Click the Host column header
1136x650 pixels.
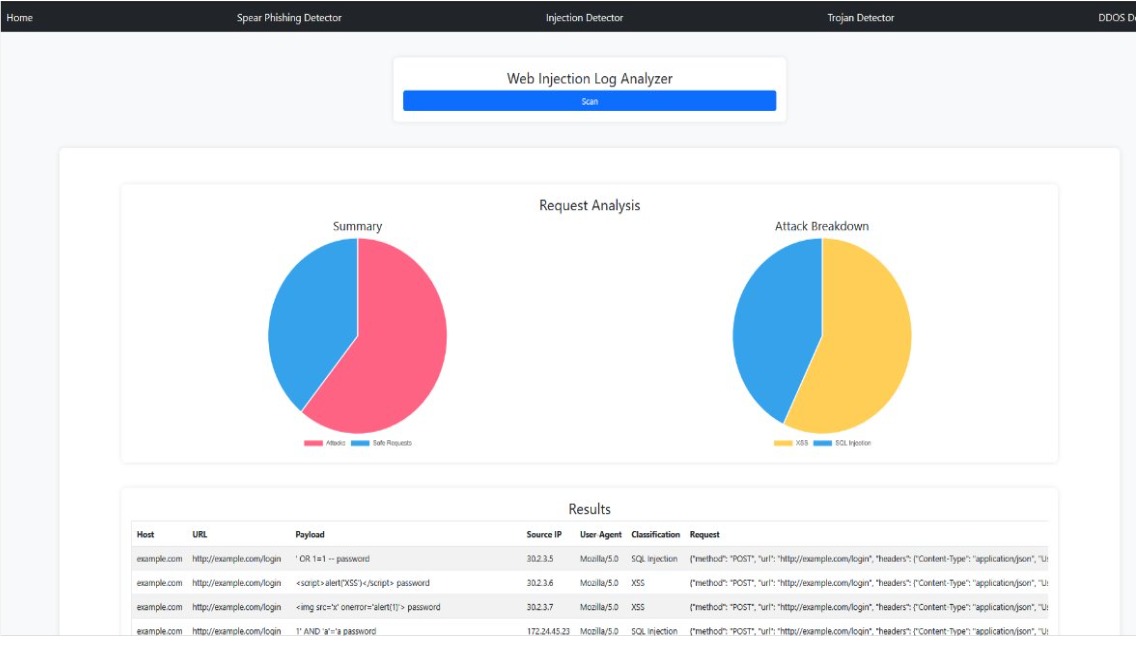(x=145, y=535)
